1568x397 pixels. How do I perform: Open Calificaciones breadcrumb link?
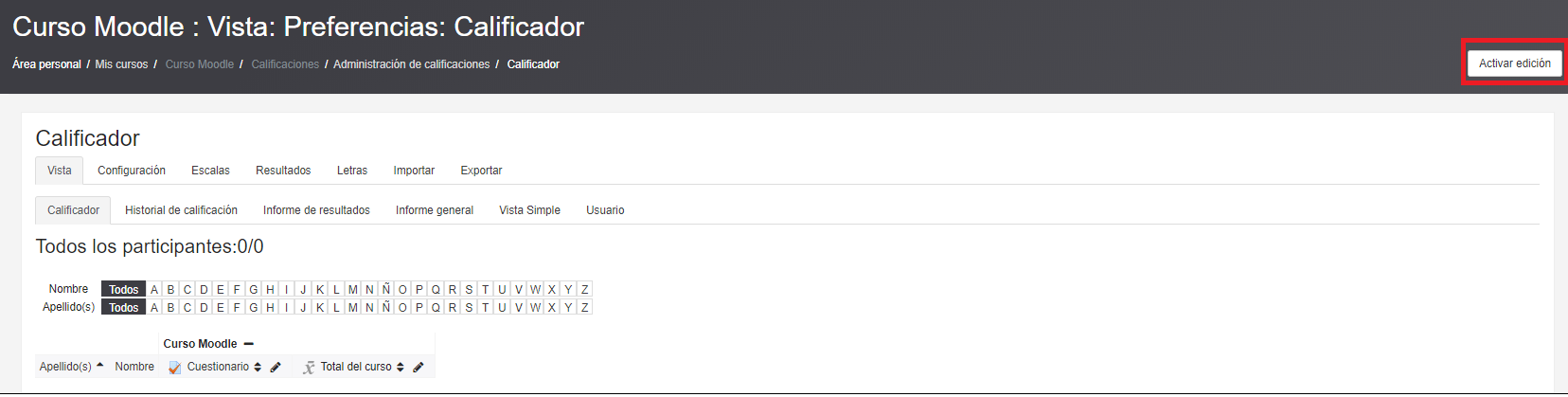pos(285,64)
